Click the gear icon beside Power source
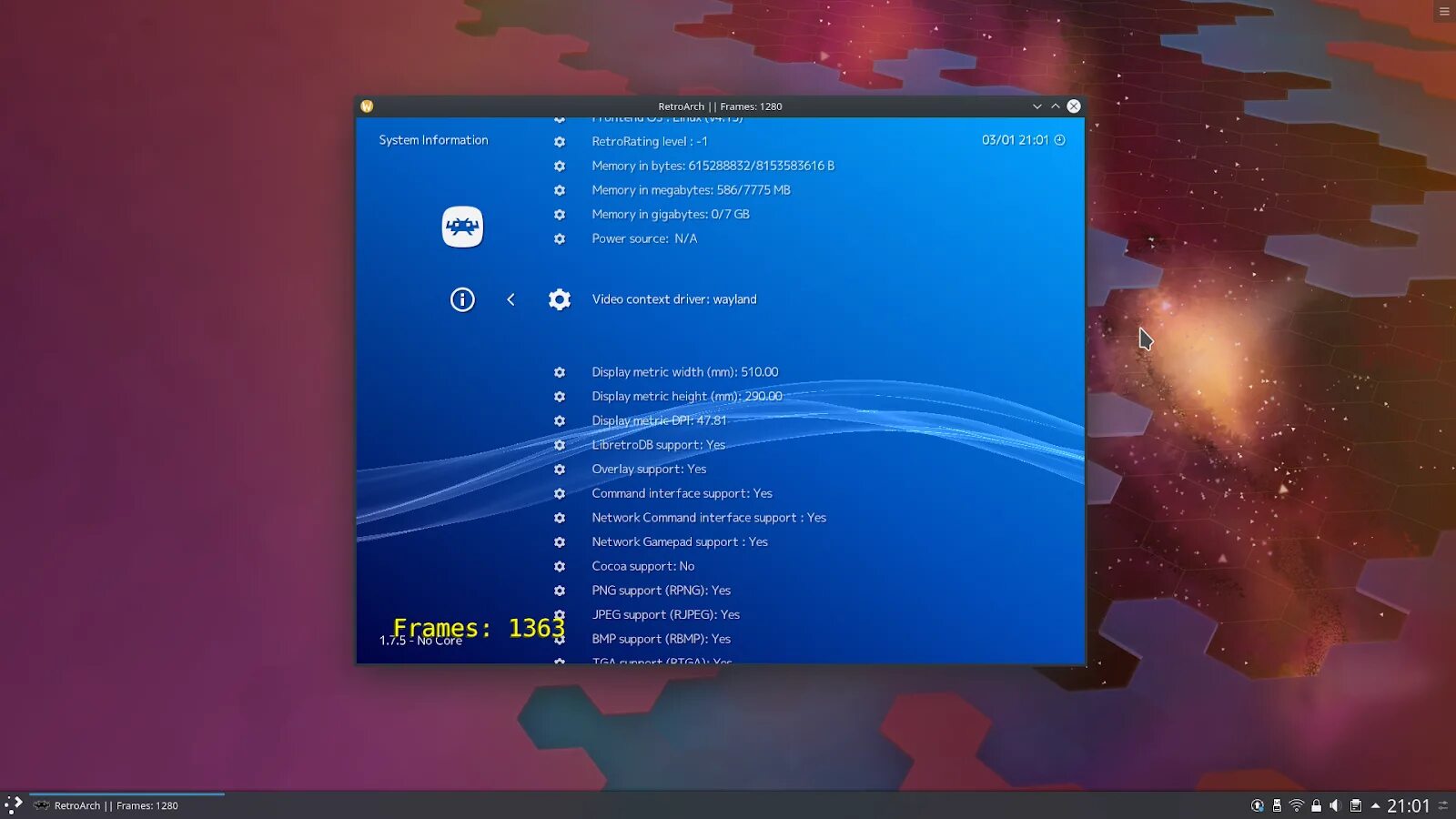 (560, 239)
